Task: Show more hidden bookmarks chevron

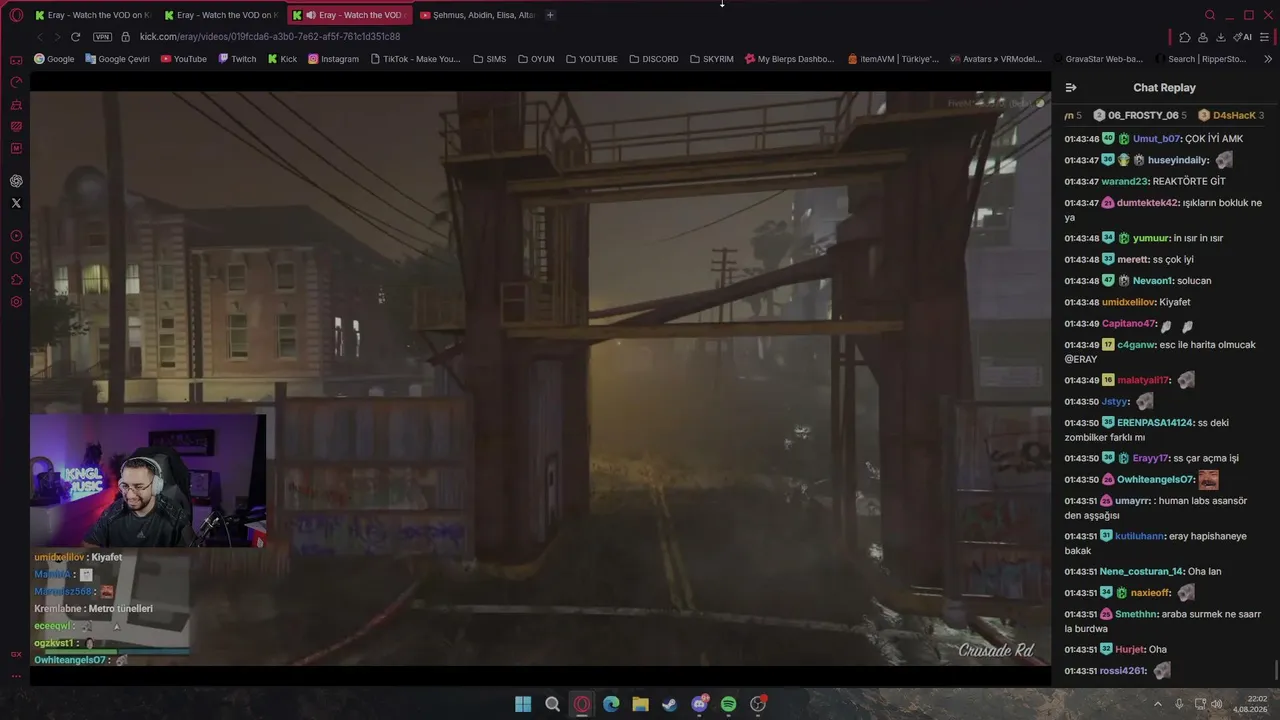Action: click(x=1268, y=59)
